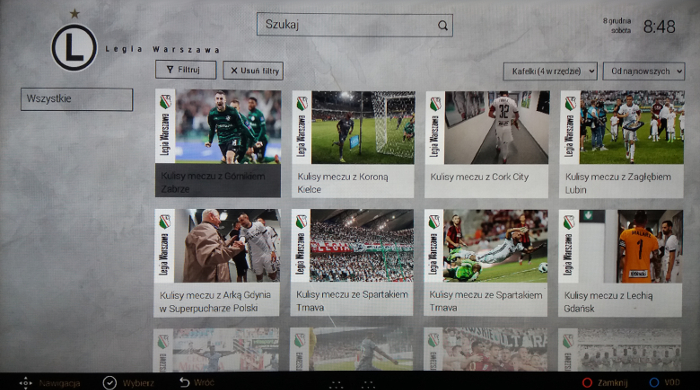Viewport: 700px width, 390px height.
Task: Open the Filtruj filter button
Action: click(x=186, y=70)
